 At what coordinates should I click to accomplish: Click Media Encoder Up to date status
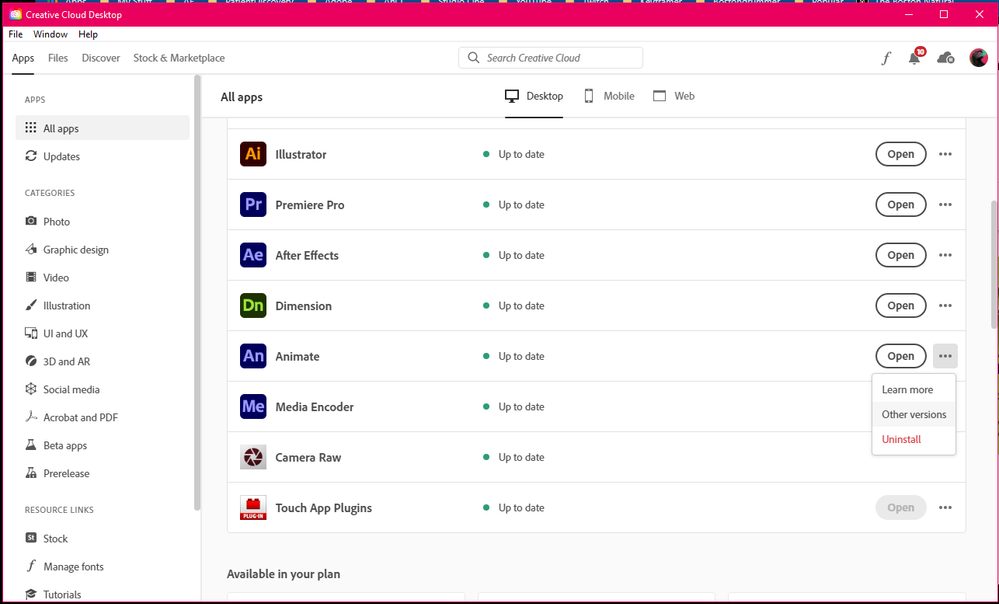(x=514, y=406)
